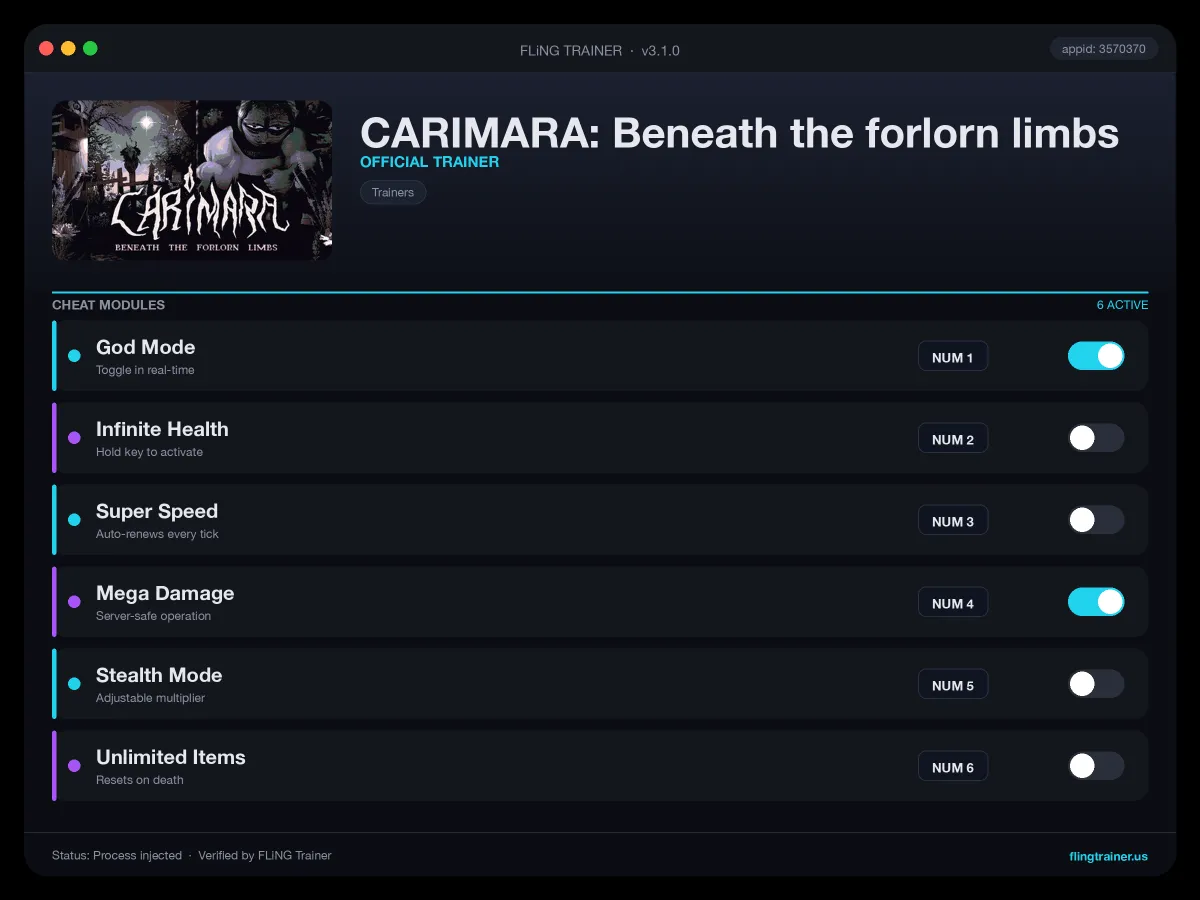Click the cyan dot beside Stealth Mode
The image size is (1200, 900).
click(74, 684)
